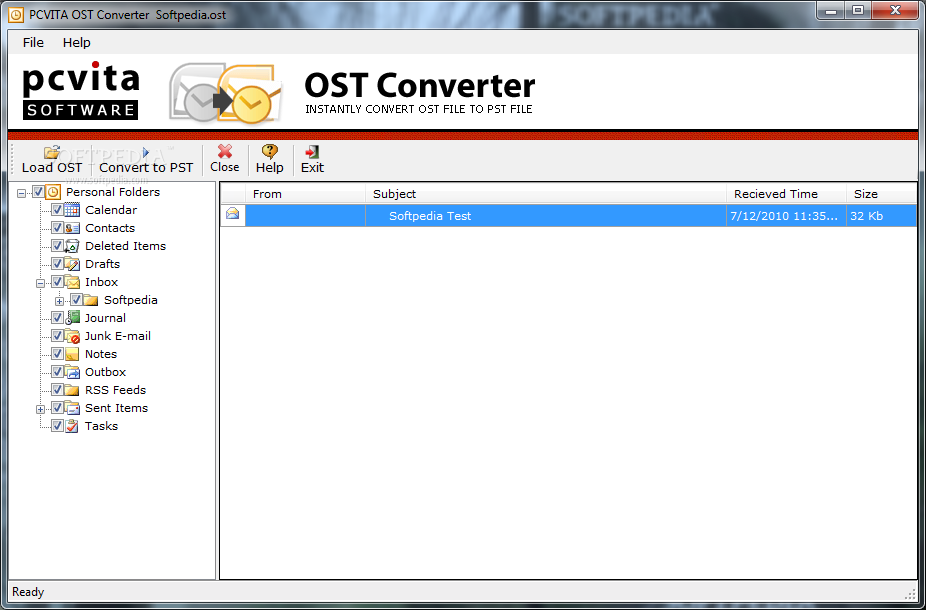926x610 pixels.
Task: Click the 32 Kb size cell
Action: pos(881,216)
